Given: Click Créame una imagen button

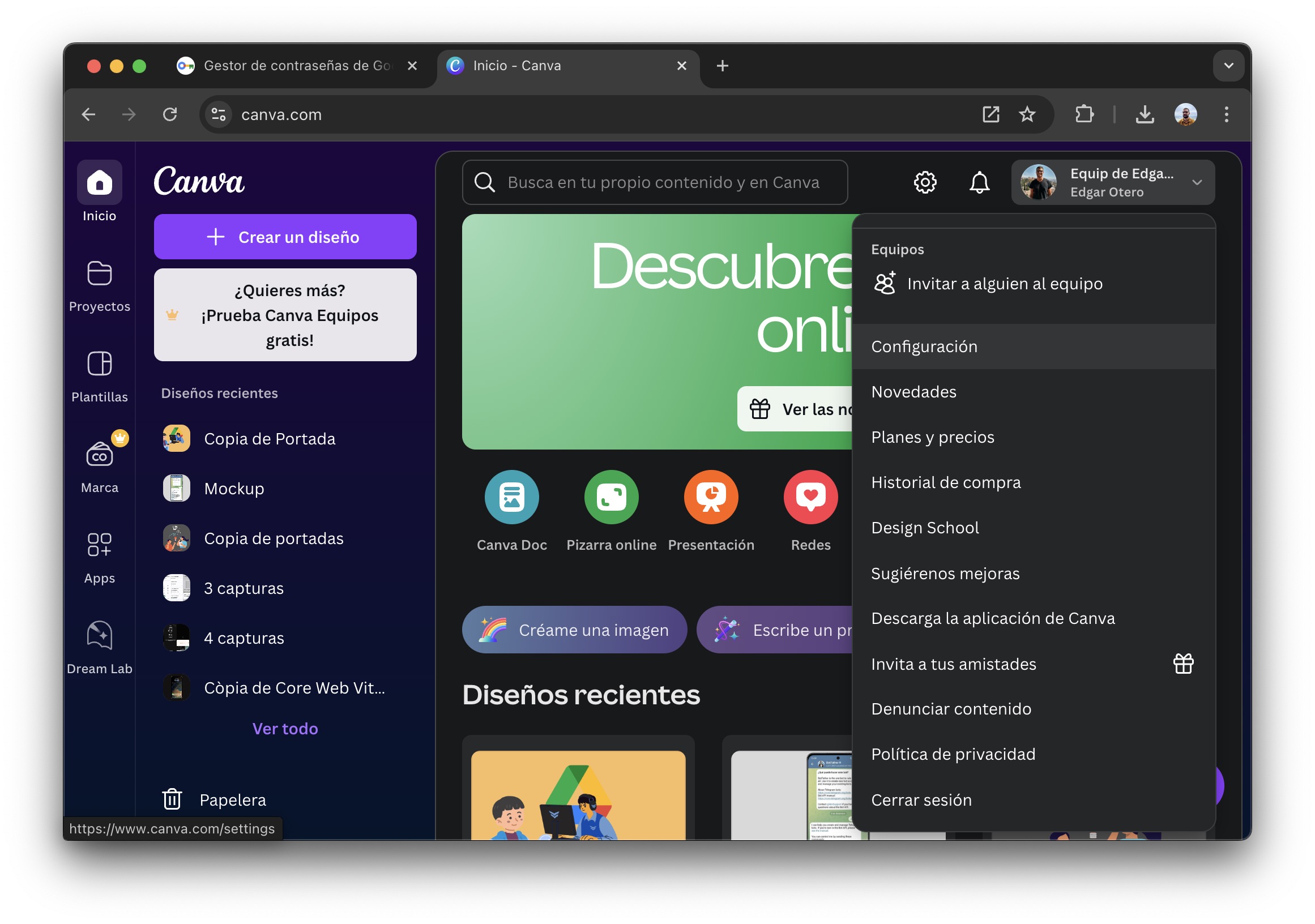Looking at the screenshot, I should point(574,630).
